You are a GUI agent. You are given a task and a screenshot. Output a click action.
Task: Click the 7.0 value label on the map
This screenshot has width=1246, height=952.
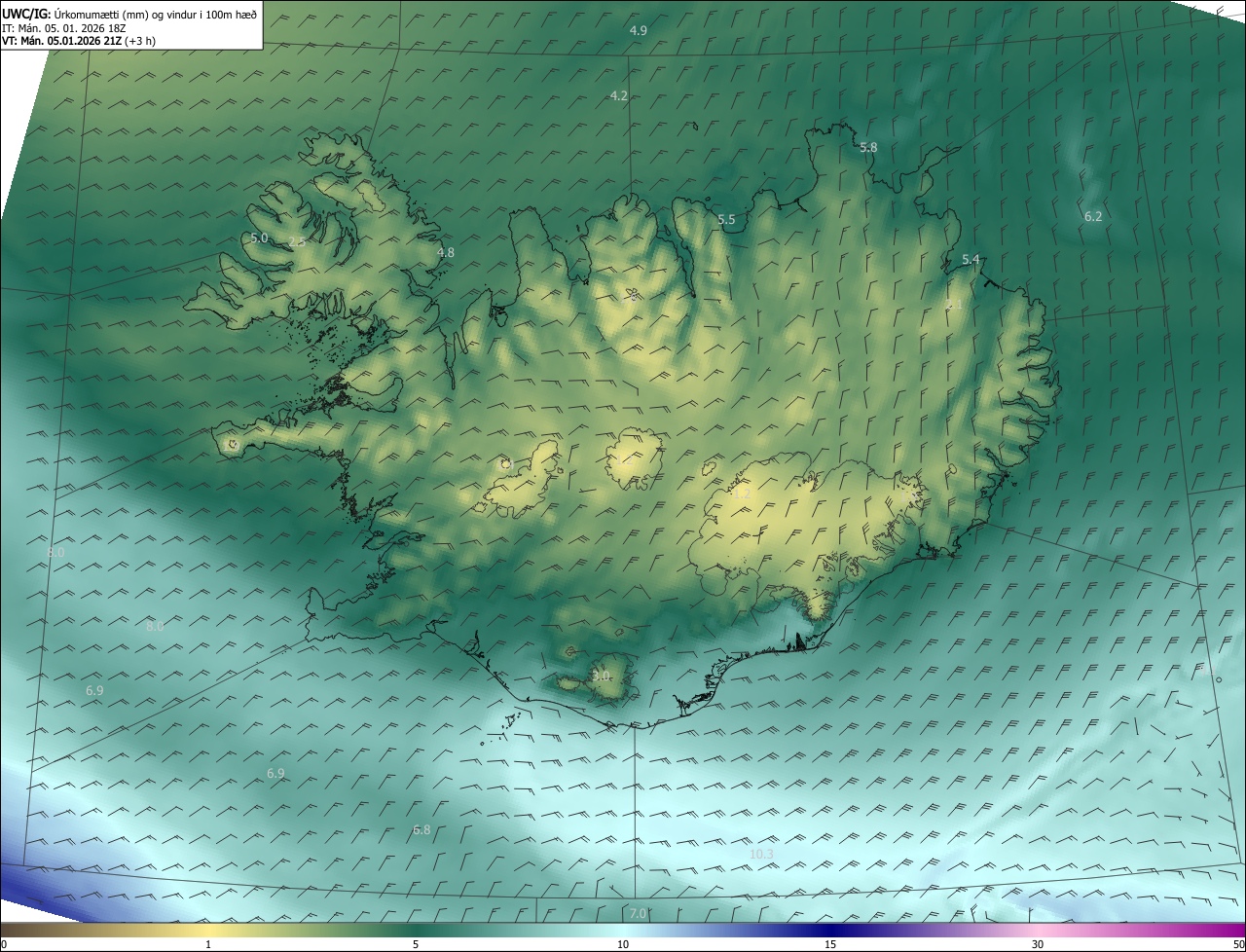[638, 913]
